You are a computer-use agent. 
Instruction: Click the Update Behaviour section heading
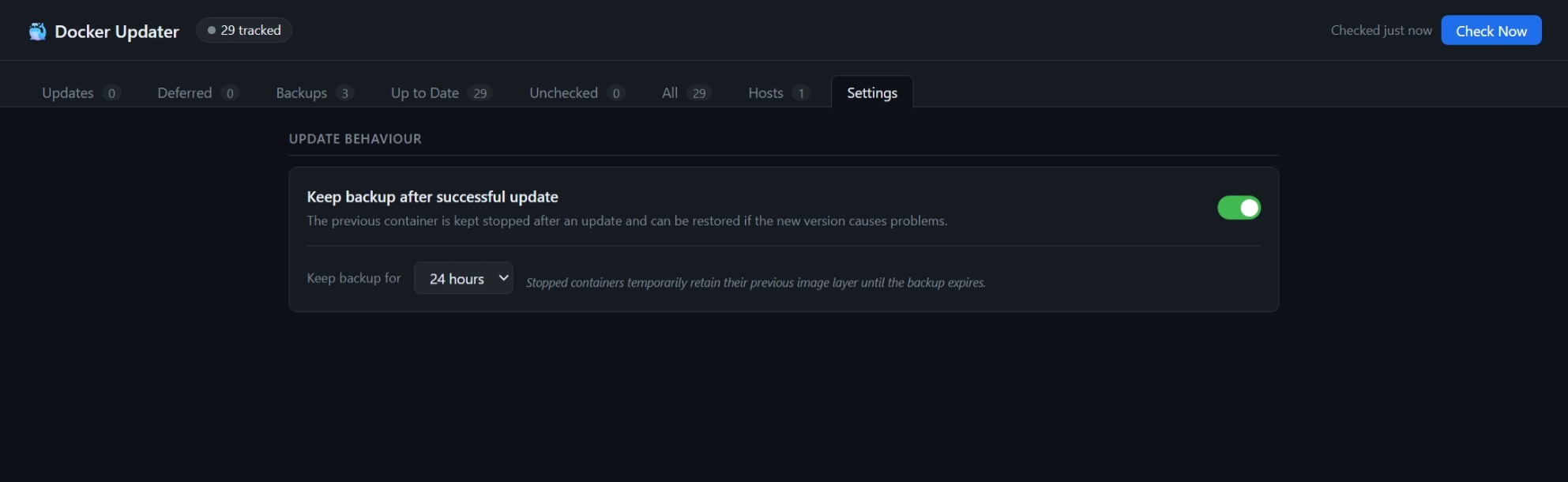355,139
